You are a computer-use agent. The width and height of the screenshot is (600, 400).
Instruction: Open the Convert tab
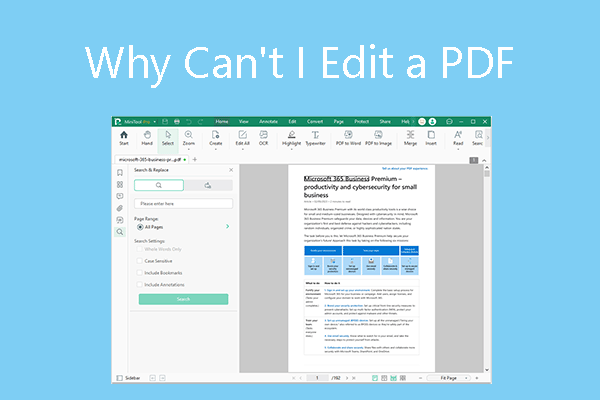[x=315, y=121]
